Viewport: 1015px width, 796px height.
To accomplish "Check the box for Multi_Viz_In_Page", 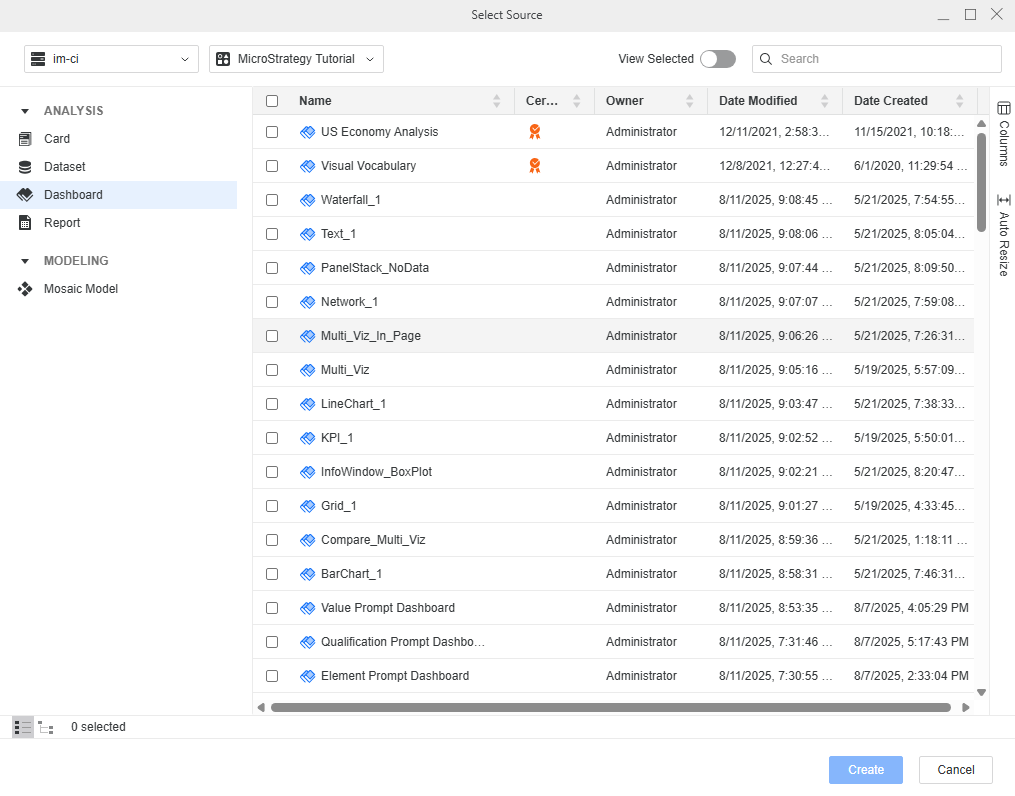I will [x=272, y=336].
